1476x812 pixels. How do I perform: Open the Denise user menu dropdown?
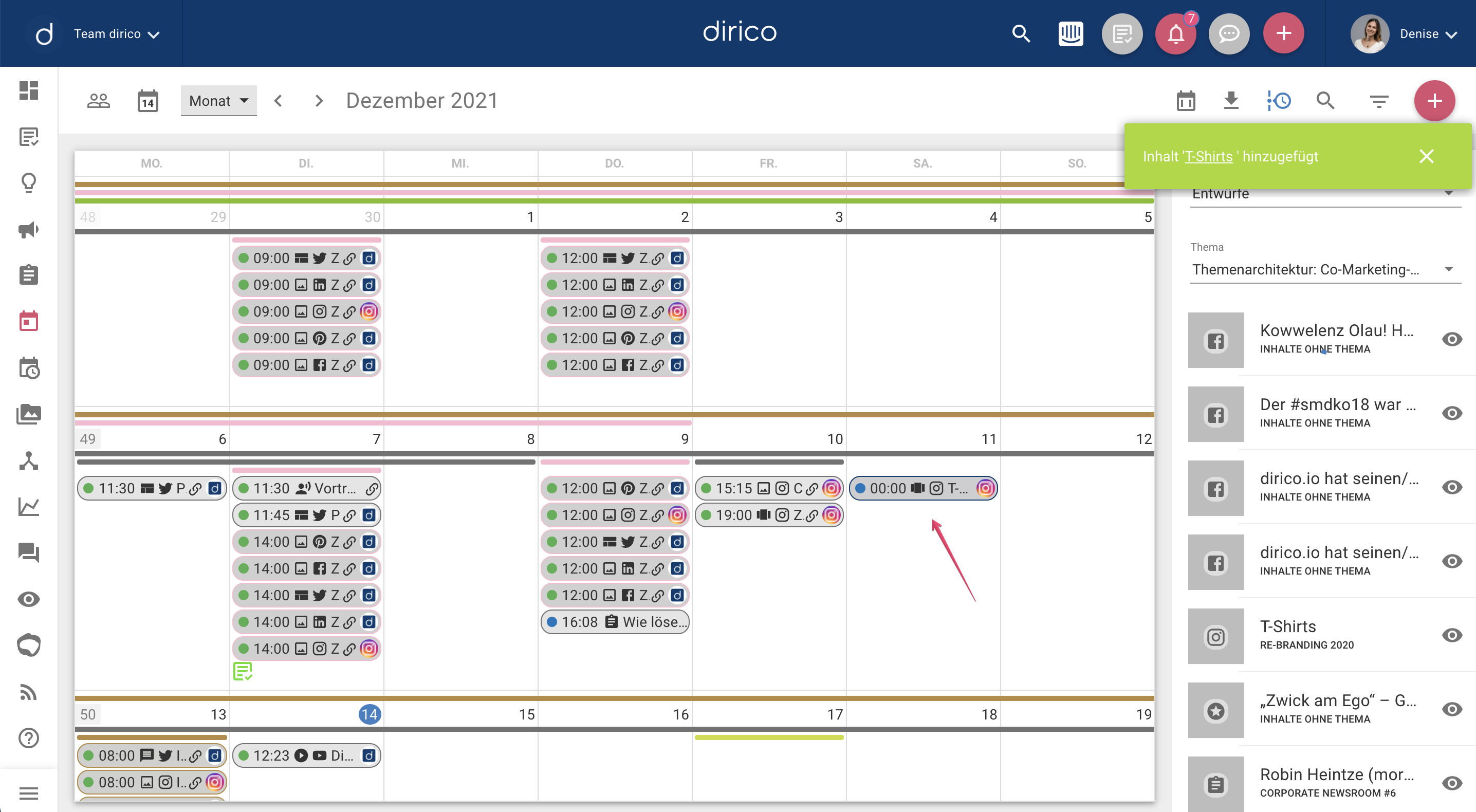coord(1428,34)
